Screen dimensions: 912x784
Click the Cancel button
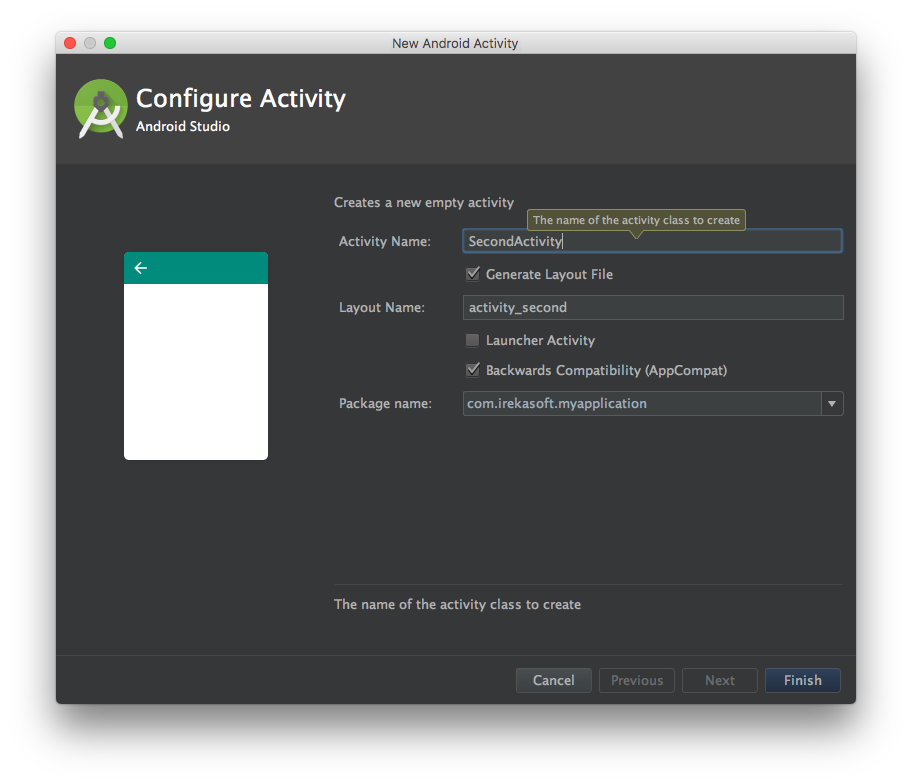click(x=554, y=680)
